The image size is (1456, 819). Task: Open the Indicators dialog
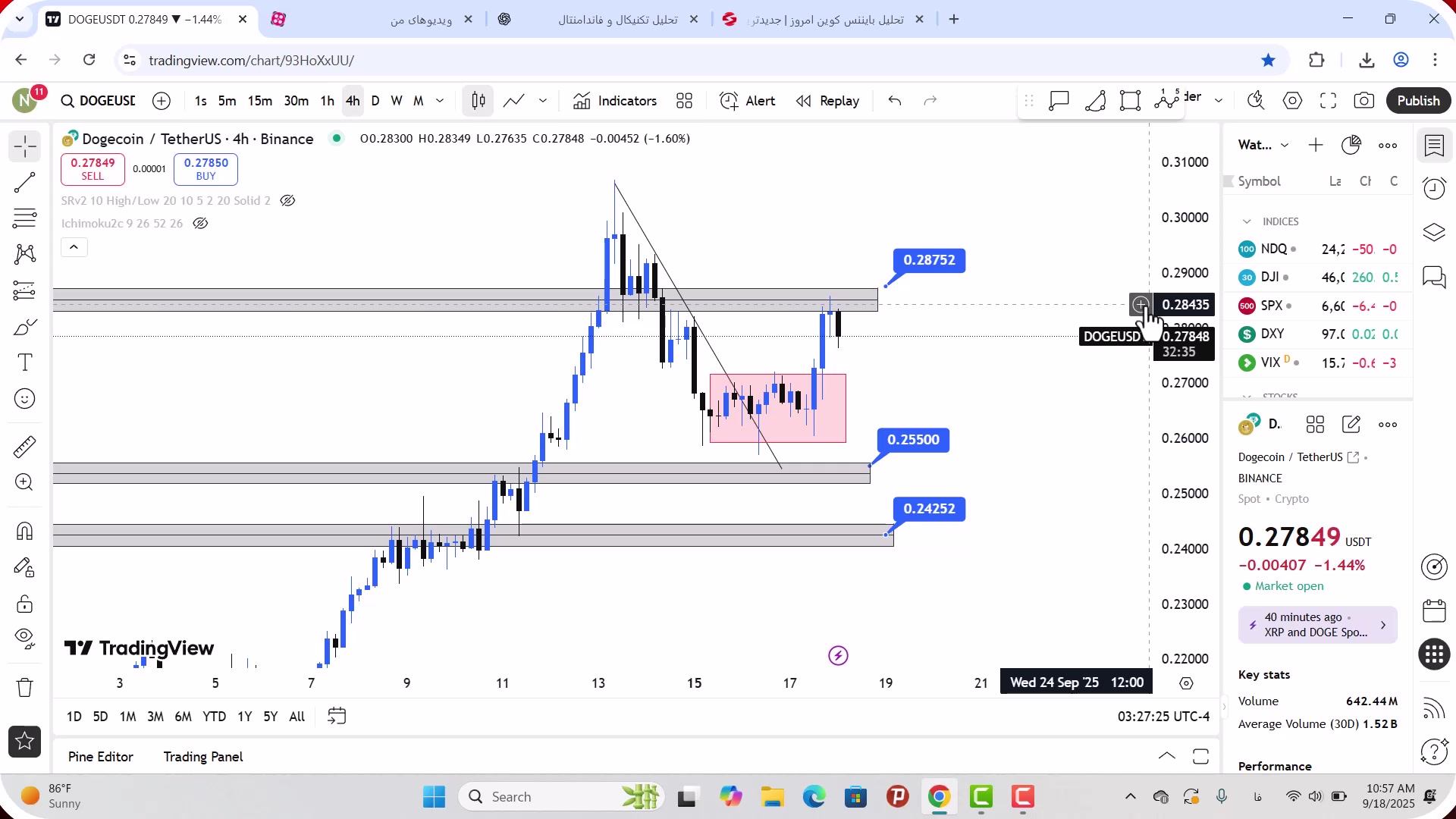tap(615, 101)
